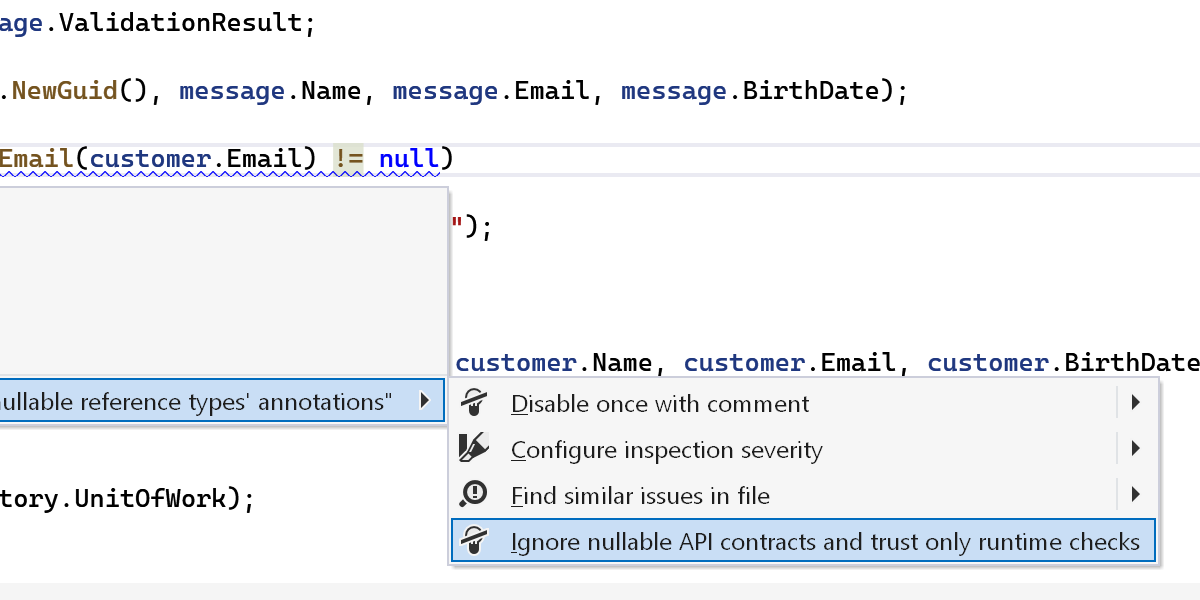The image size is (1200, 600).
Task: Expand the Configure inspection severity submenu arrow
Action: point(1135,449)
